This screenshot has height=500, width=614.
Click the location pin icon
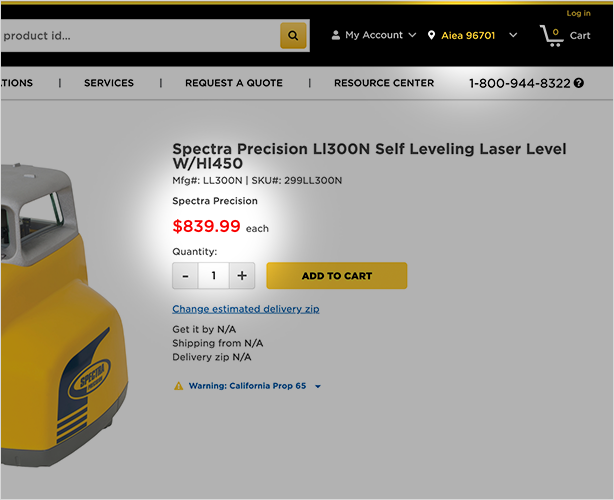[x=431, y=35]
